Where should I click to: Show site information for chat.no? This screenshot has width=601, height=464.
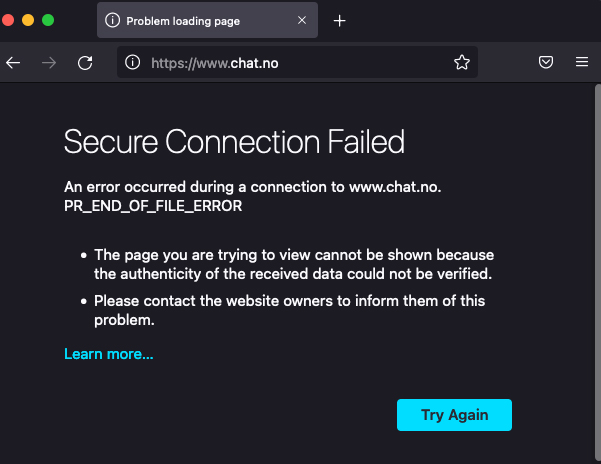[x=132, y=62]
